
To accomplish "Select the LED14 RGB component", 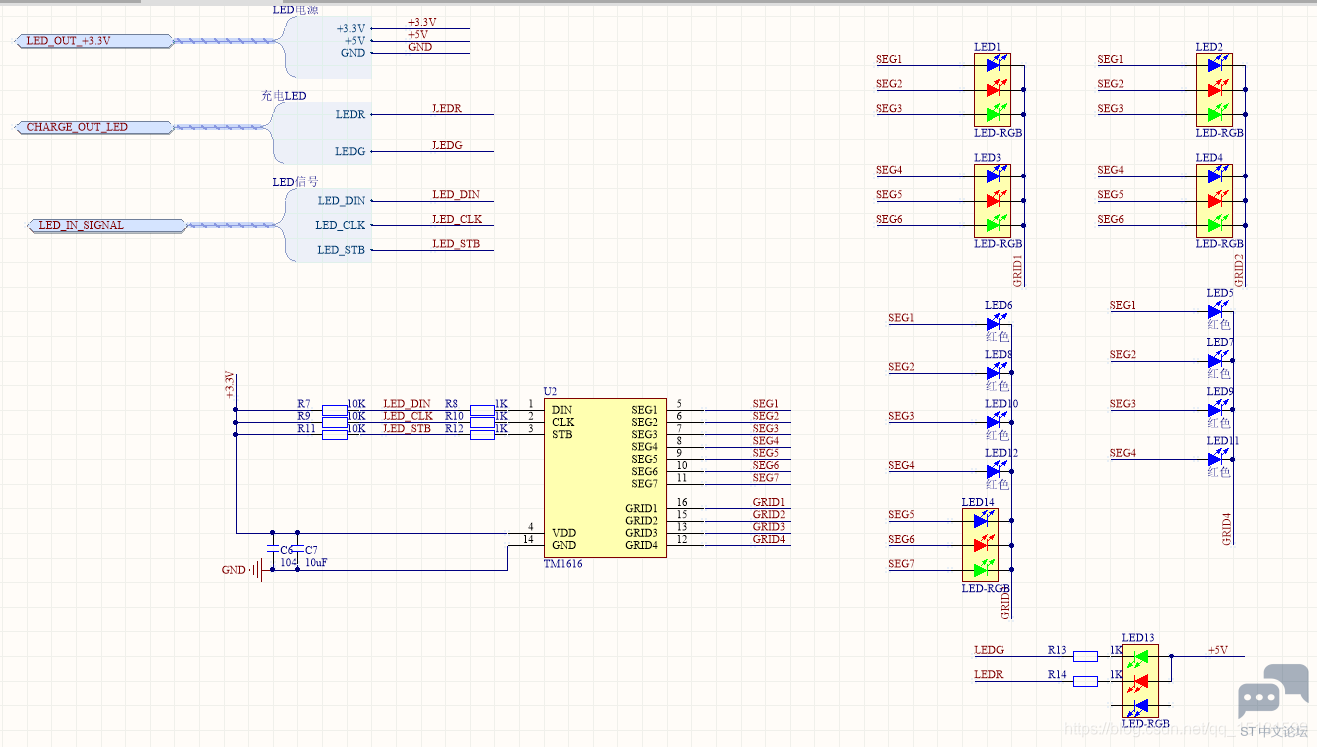I will click(x=980, y=544).
